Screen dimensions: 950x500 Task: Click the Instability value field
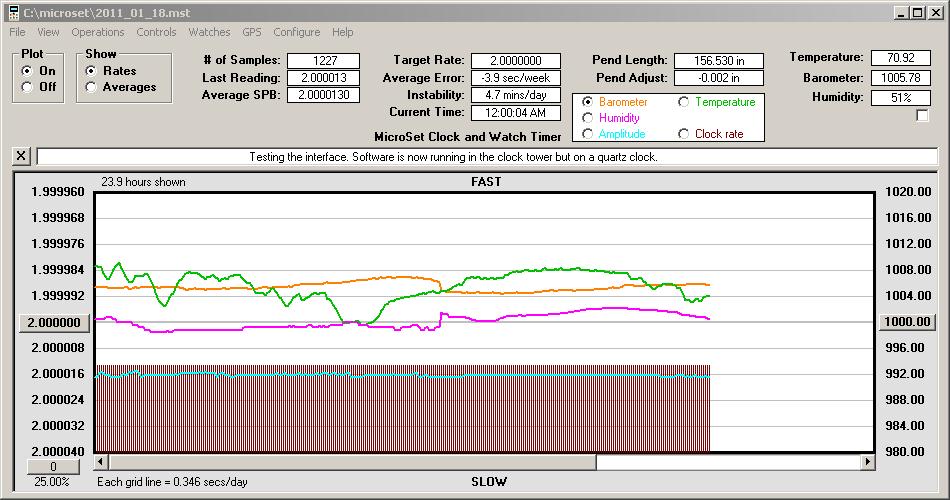click(x=516, y=95)
